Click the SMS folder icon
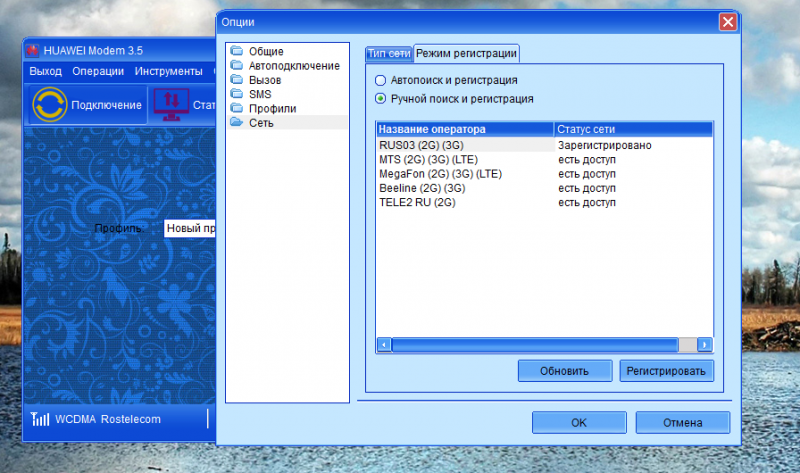The width and height of the screenshot is (800, 473). (236, 93)
